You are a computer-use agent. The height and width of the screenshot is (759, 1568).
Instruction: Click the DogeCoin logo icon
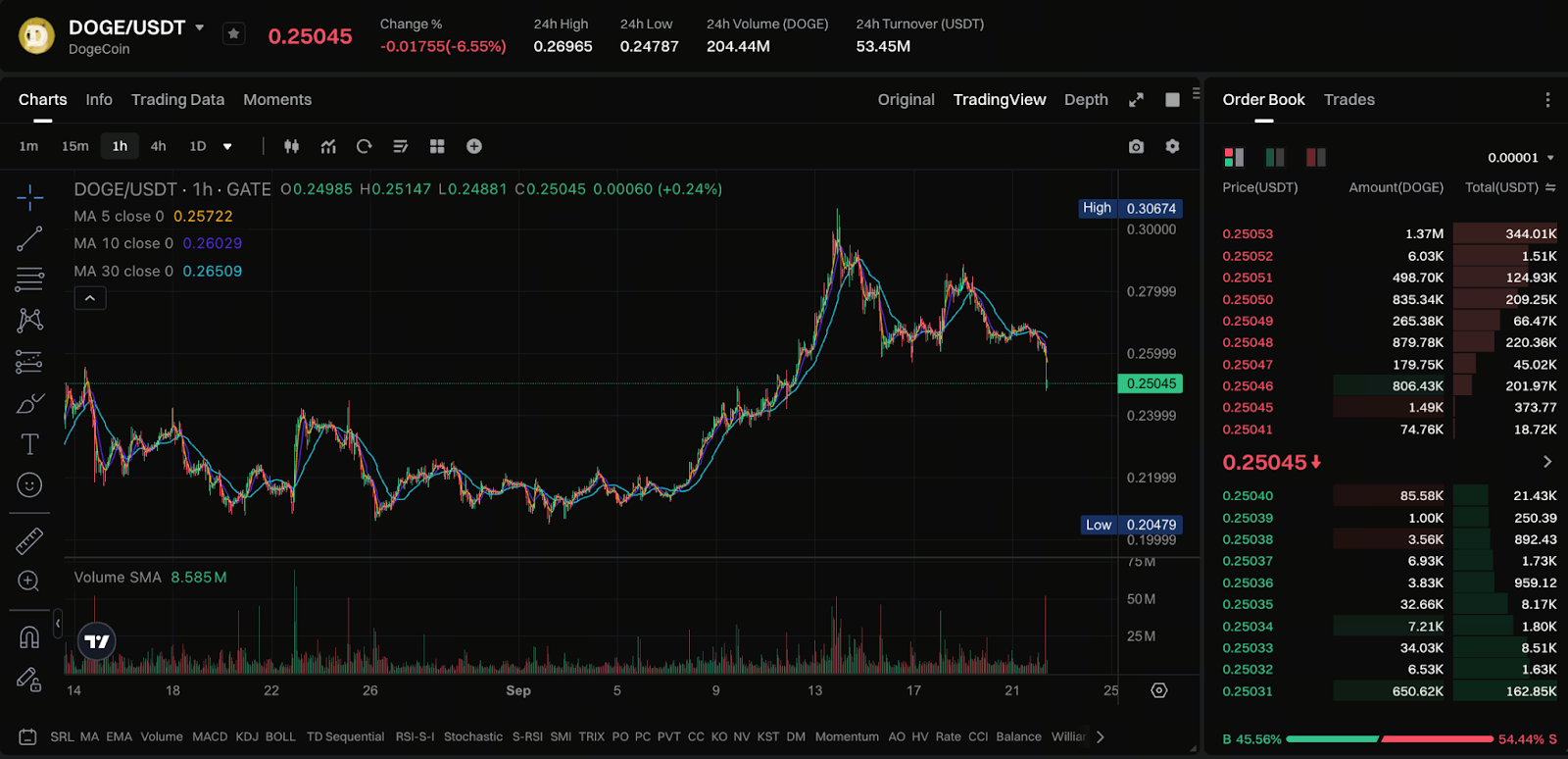click(37, 36)
